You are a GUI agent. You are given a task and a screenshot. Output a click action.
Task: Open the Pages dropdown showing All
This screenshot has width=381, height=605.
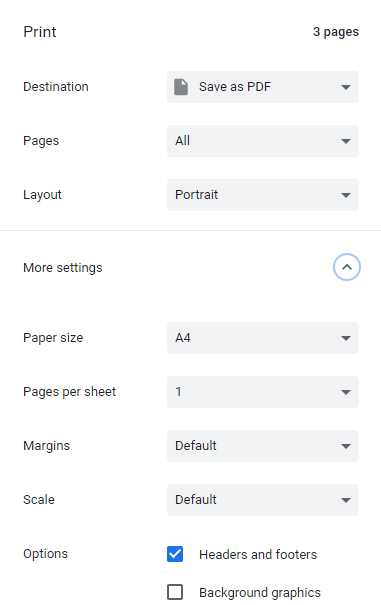click(x=263, y=141)
